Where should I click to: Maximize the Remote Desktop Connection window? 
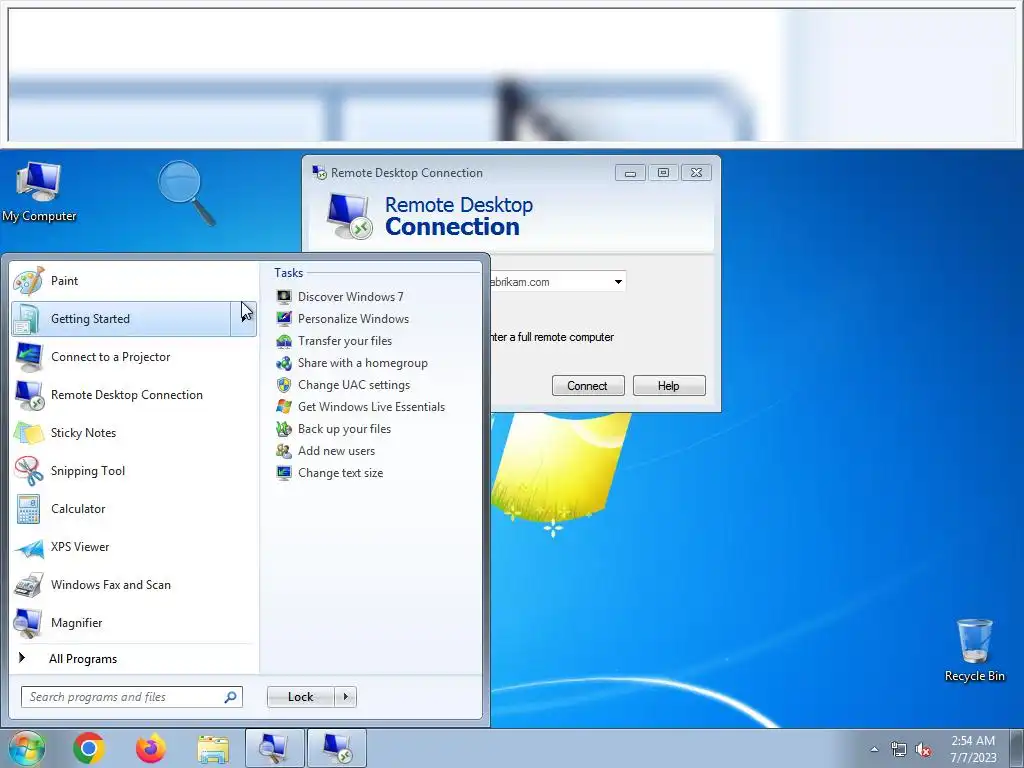point(663,172)
